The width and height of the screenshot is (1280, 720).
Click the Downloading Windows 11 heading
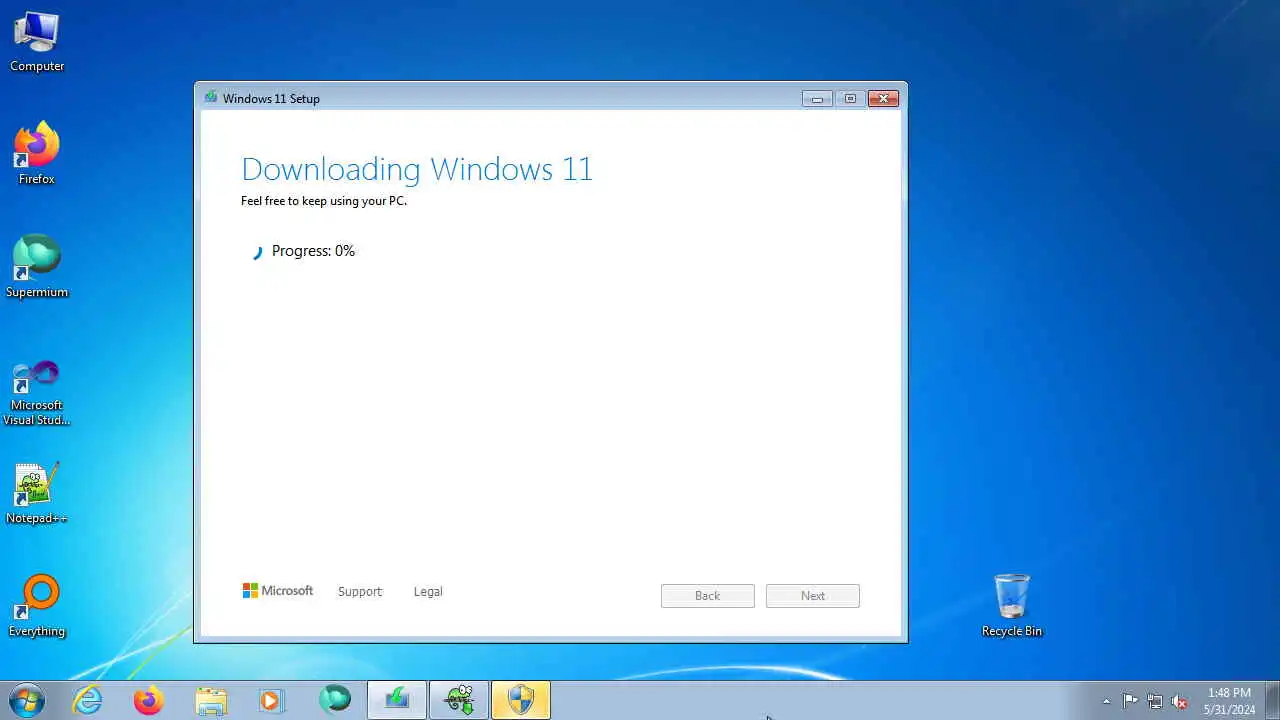point(417,169)
